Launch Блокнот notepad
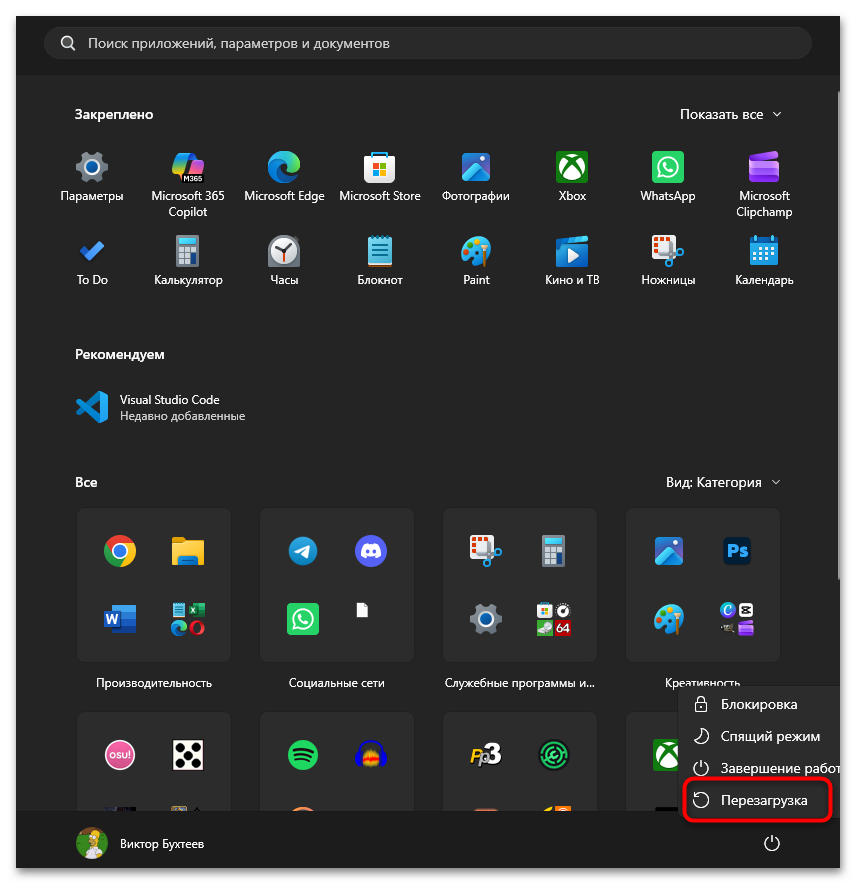The image size is (856, 884). [380, 261]
